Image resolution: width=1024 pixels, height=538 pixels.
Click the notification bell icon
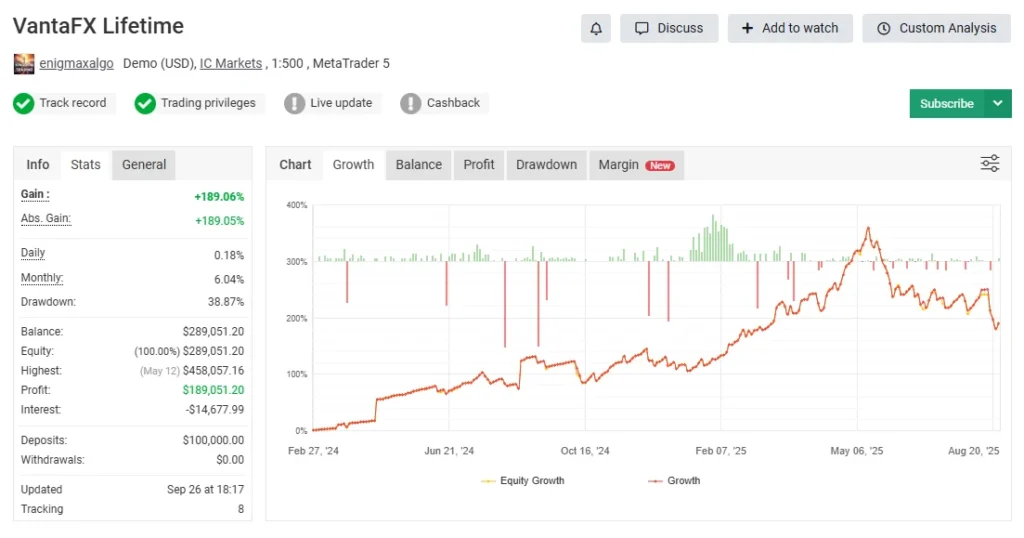pyautogui.click(x=596, y=28)
